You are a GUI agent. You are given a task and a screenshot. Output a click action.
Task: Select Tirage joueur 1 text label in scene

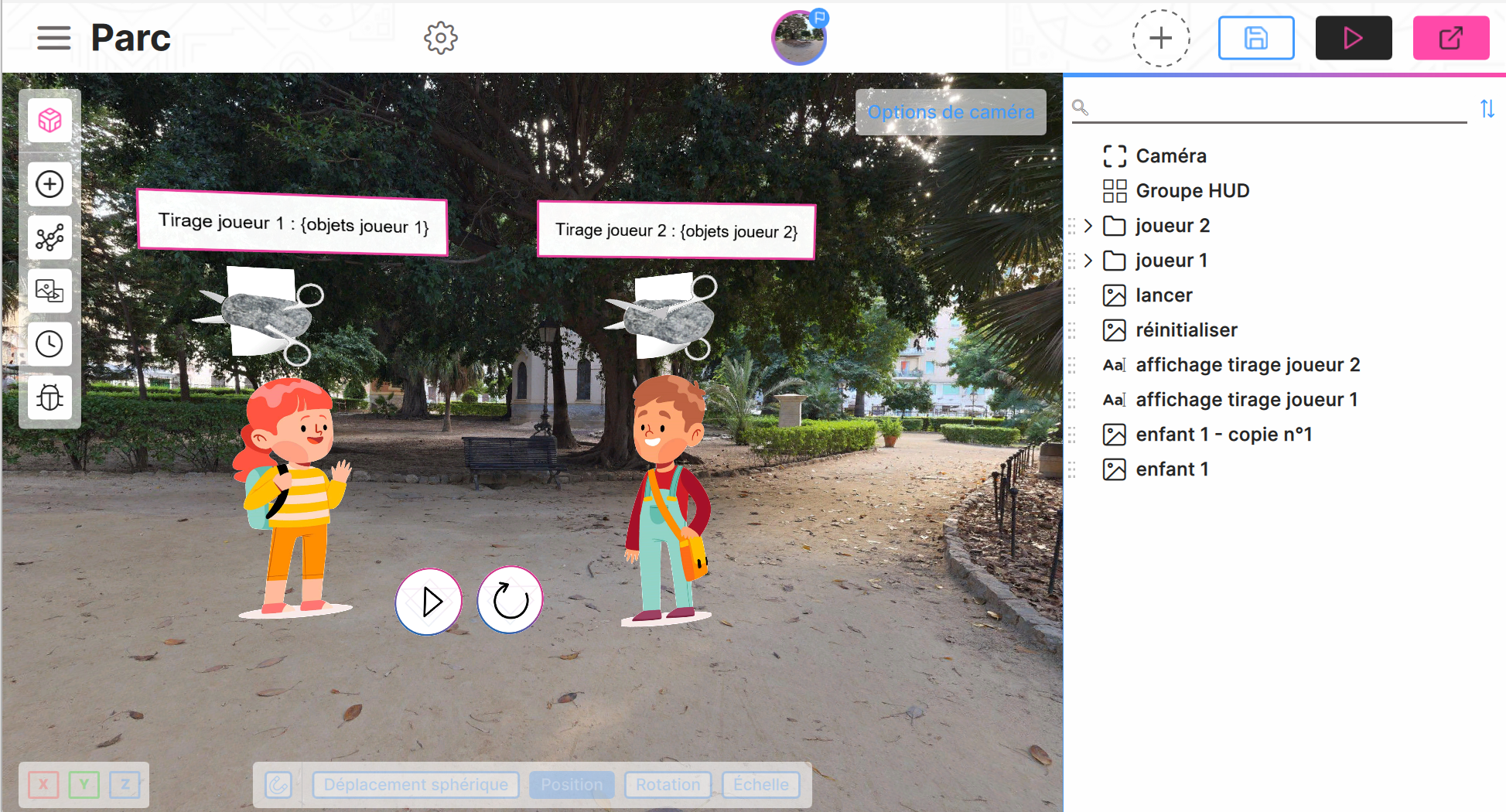tap(292, 223)
